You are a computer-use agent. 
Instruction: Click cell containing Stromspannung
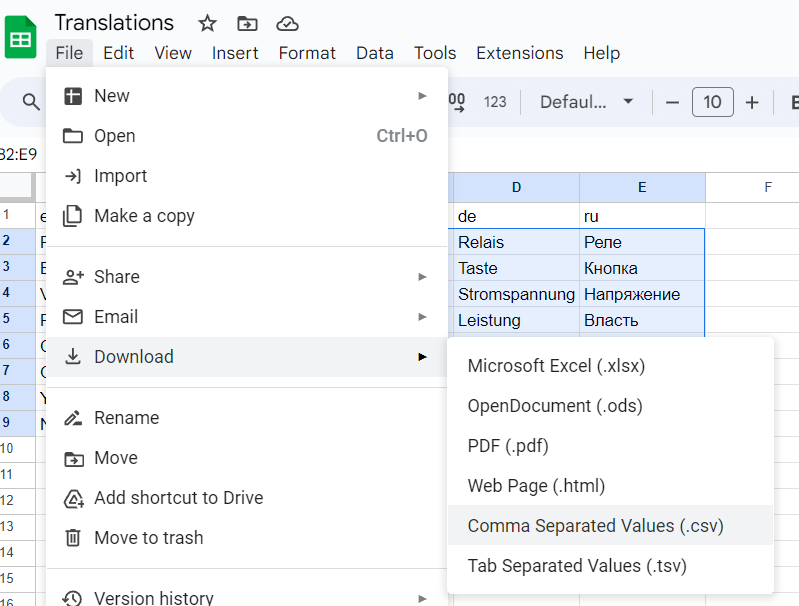click(516, 294)
